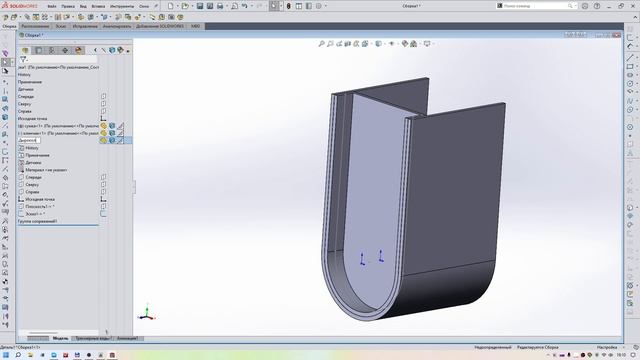Select Материал <не указан> tree item
640x360 pixels.
pyautogui.click(x=46, y=170)
